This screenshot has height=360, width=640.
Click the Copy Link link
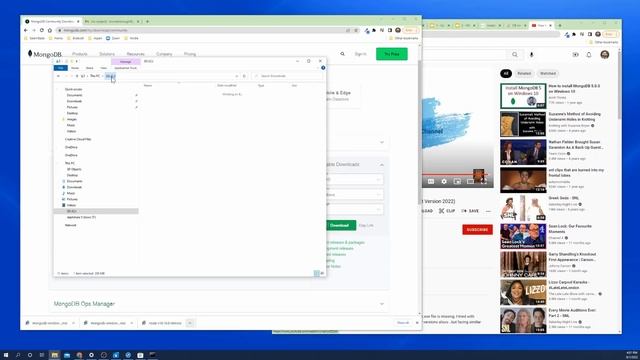[x=366, y=225]
